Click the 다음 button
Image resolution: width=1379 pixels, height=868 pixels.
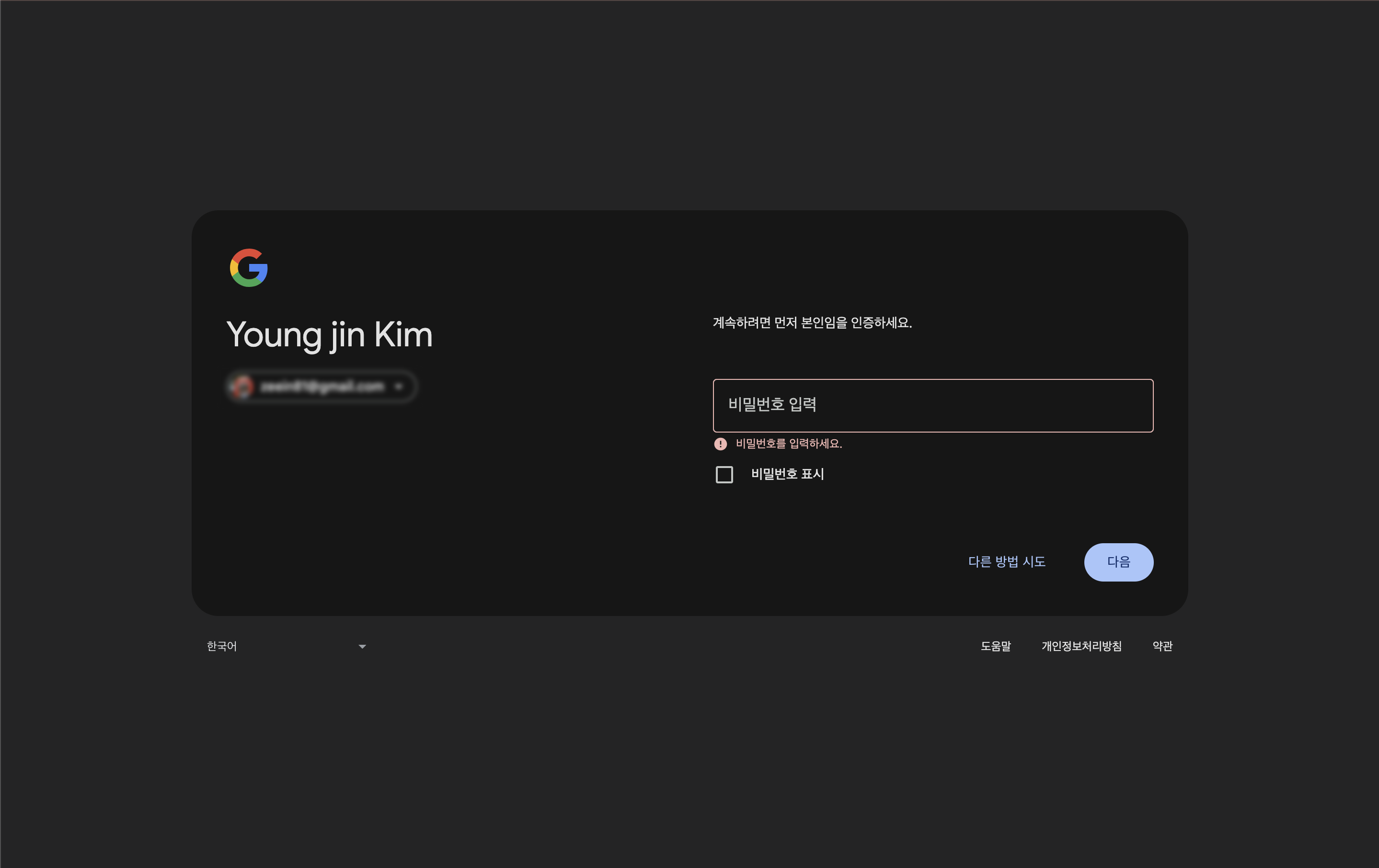tap(1118, 562)
